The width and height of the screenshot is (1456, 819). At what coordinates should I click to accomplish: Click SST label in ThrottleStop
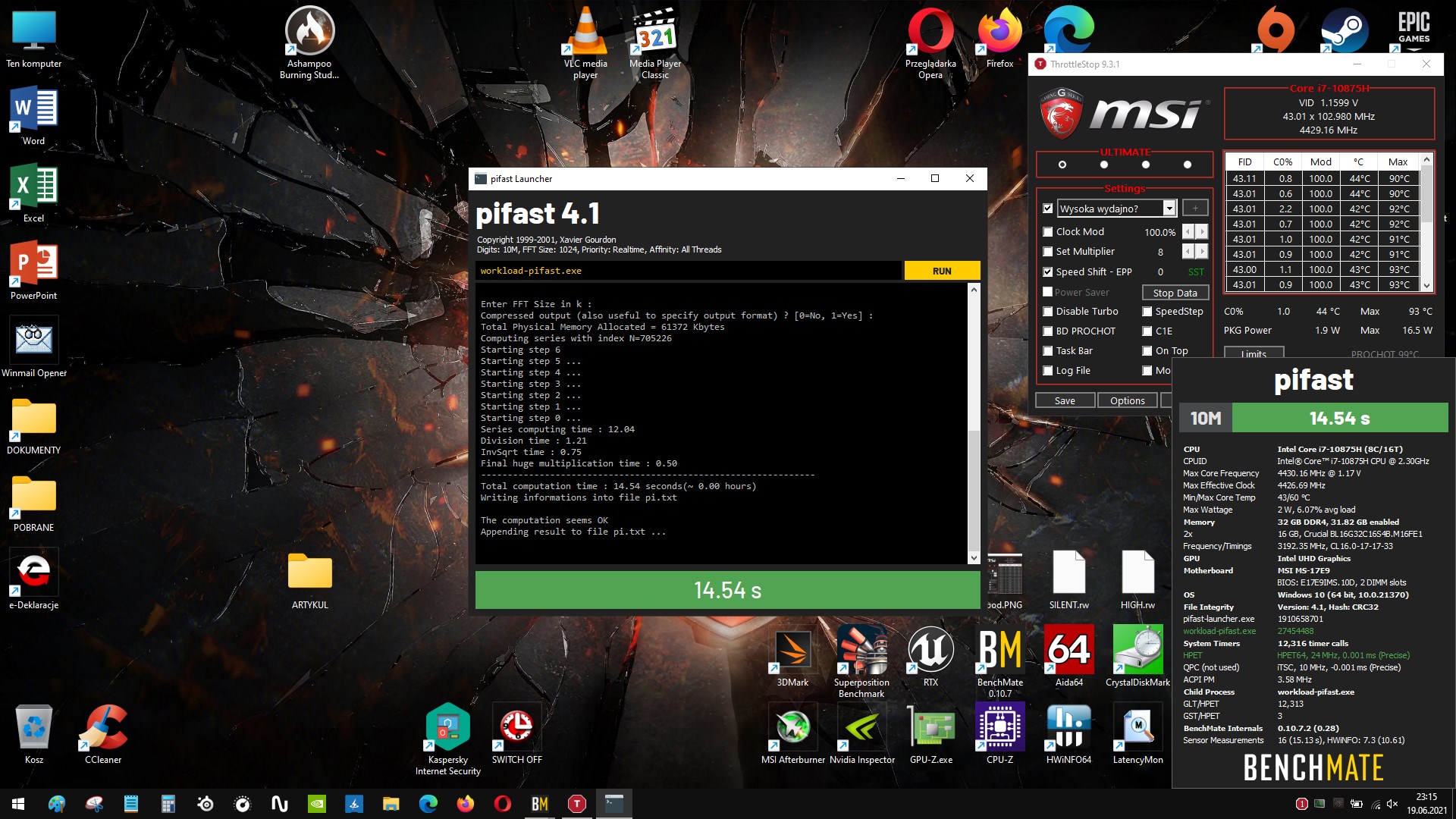coord(1196,272)
